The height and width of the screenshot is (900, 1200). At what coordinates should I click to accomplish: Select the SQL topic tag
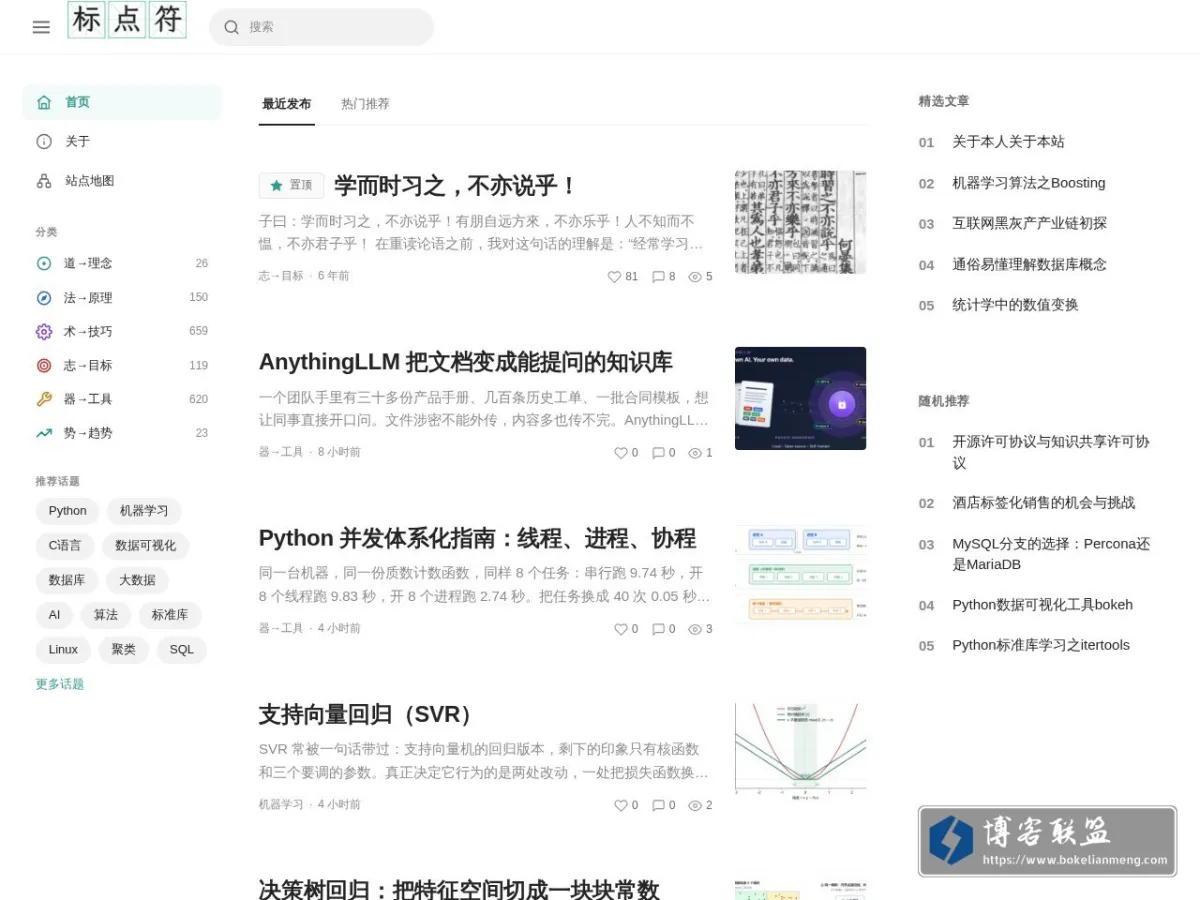[182, 650]
